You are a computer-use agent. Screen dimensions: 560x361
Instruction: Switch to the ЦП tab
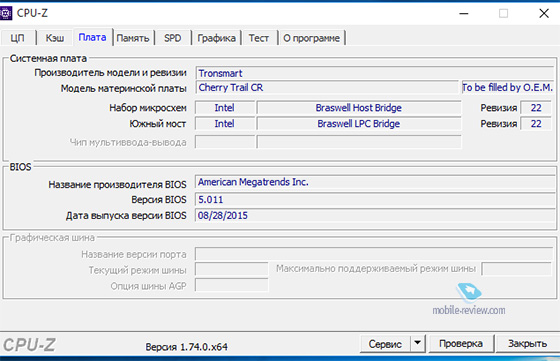18,38
